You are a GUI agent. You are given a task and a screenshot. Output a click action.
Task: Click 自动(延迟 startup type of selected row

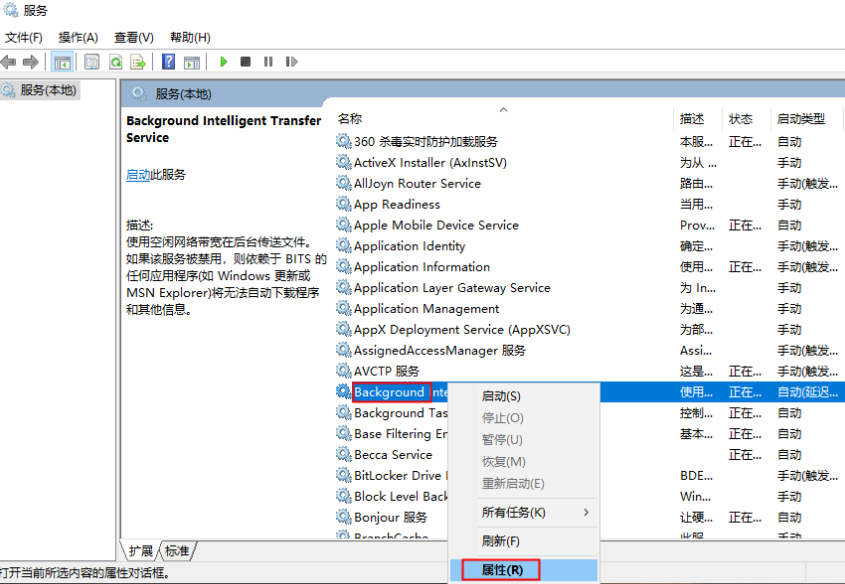tap(807, 392)
